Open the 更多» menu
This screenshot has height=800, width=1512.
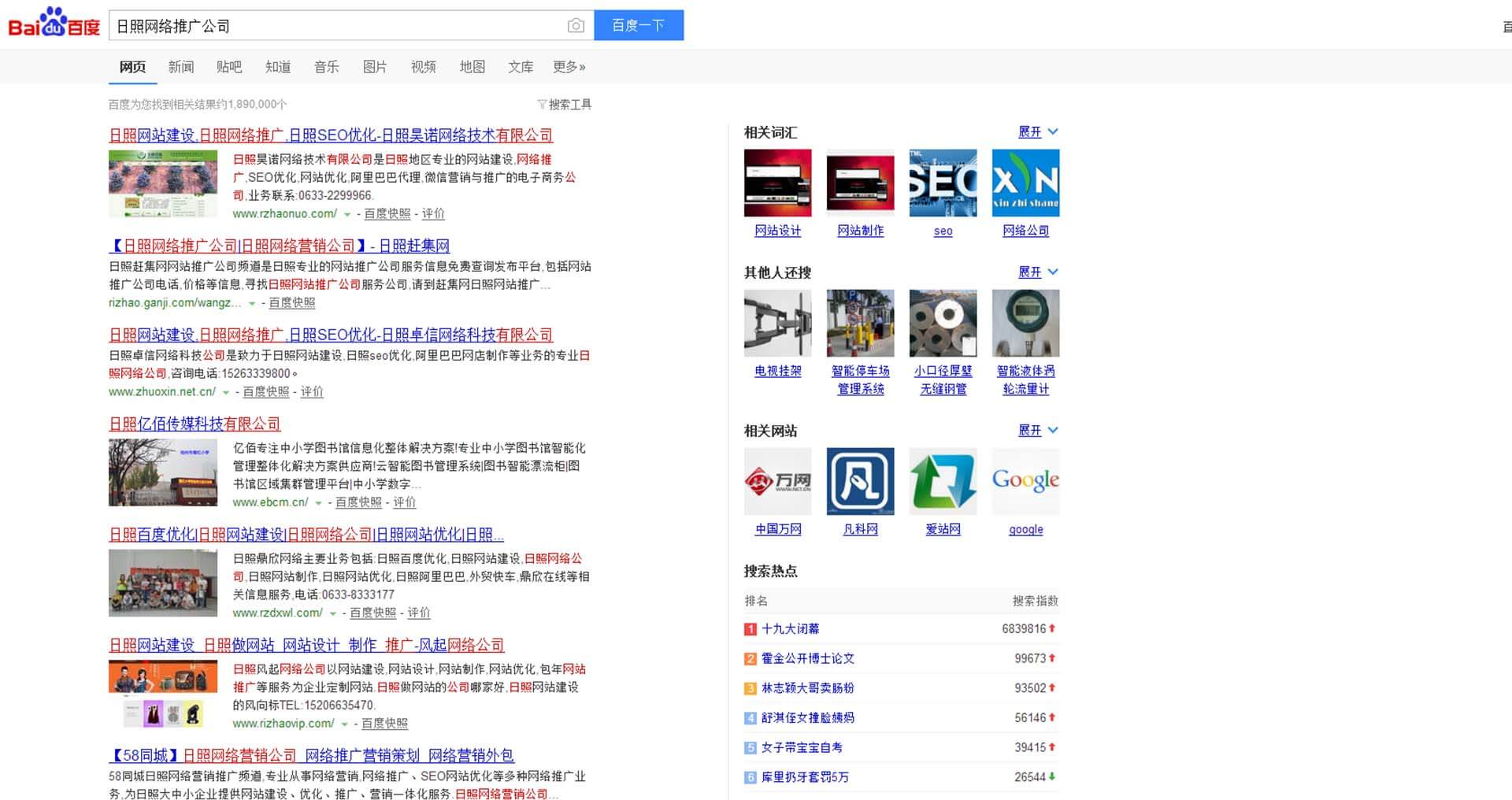pyautogui.click(x=569, y=67)
